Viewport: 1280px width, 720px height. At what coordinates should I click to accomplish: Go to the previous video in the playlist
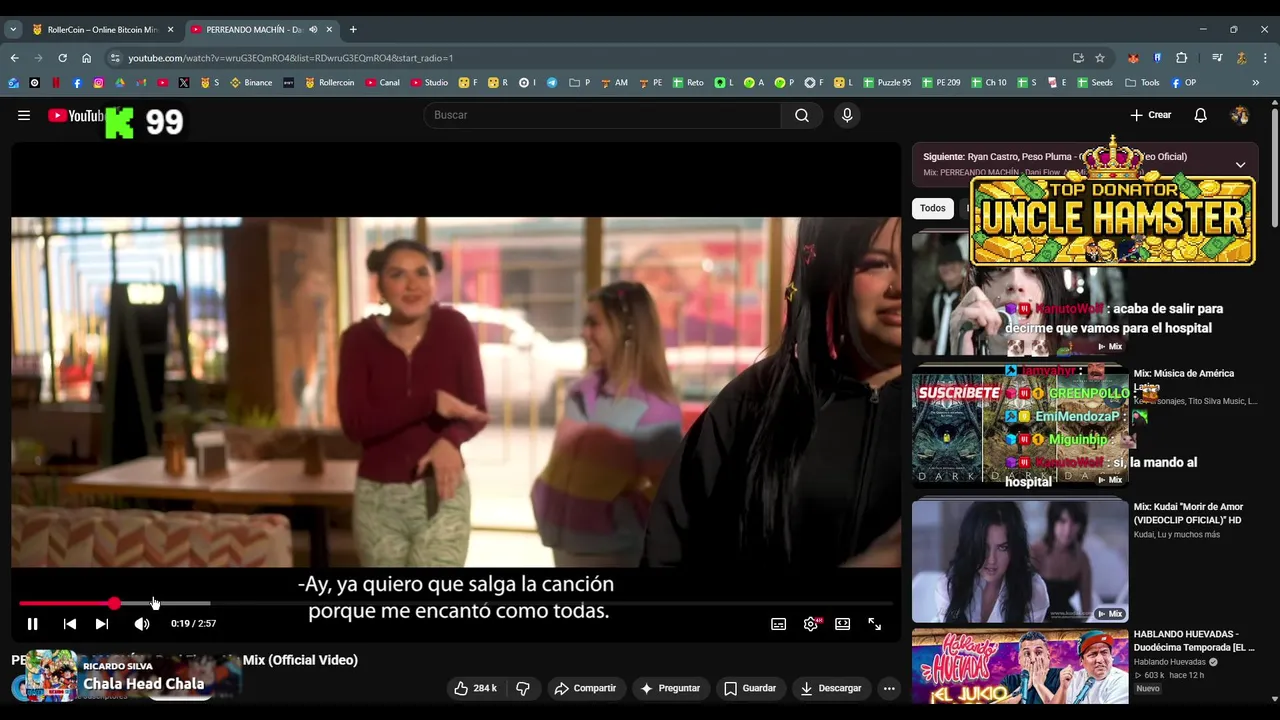69,624
